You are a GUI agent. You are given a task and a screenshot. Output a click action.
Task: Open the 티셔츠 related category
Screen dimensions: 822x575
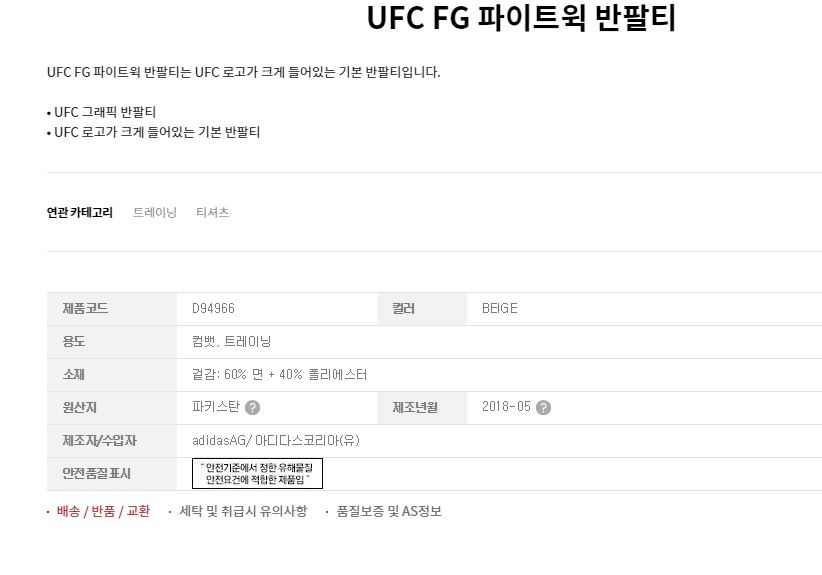[212, 213]
